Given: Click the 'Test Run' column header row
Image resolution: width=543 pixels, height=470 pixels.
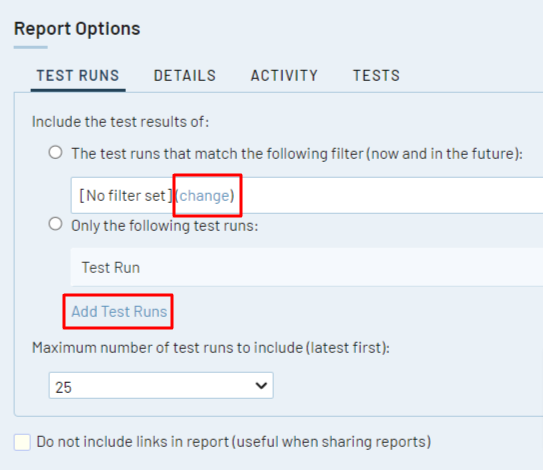Looking at the screenshot, I should coord(307,267).
